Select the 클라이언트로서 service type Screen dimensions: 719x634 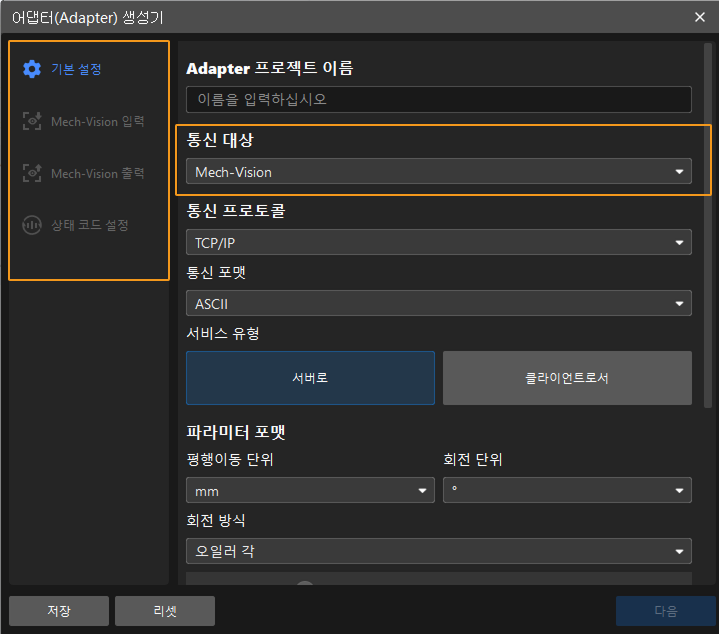(x=567, y=378)
